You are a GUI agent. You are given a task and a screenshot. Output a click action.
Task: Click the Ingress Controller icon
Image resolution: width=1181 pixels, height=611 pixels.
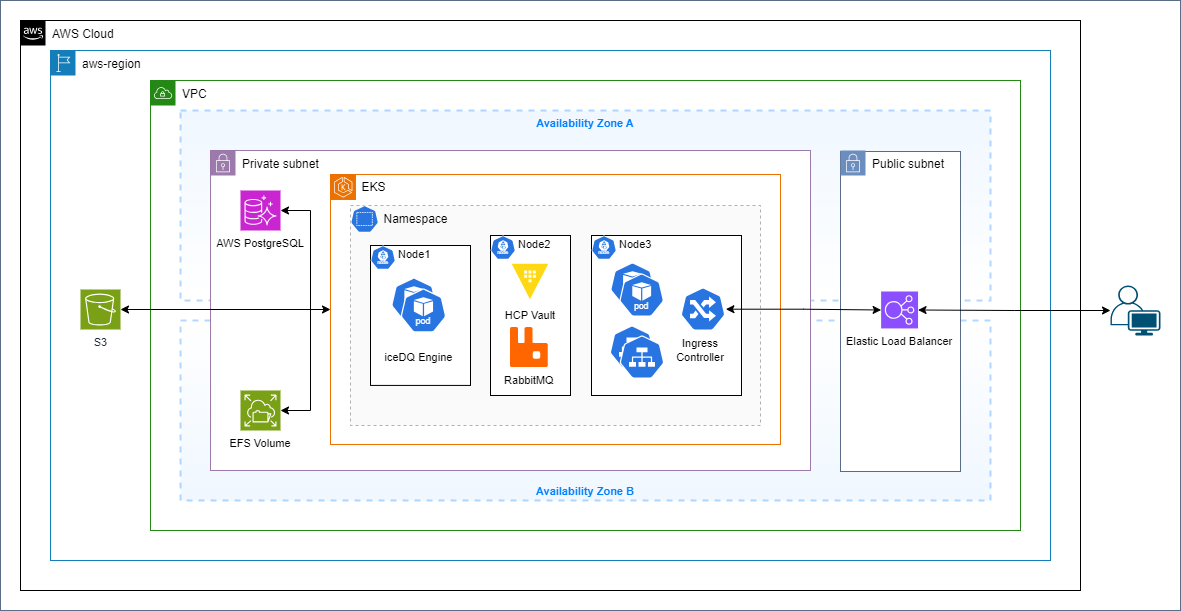click(x=702, y=310)
